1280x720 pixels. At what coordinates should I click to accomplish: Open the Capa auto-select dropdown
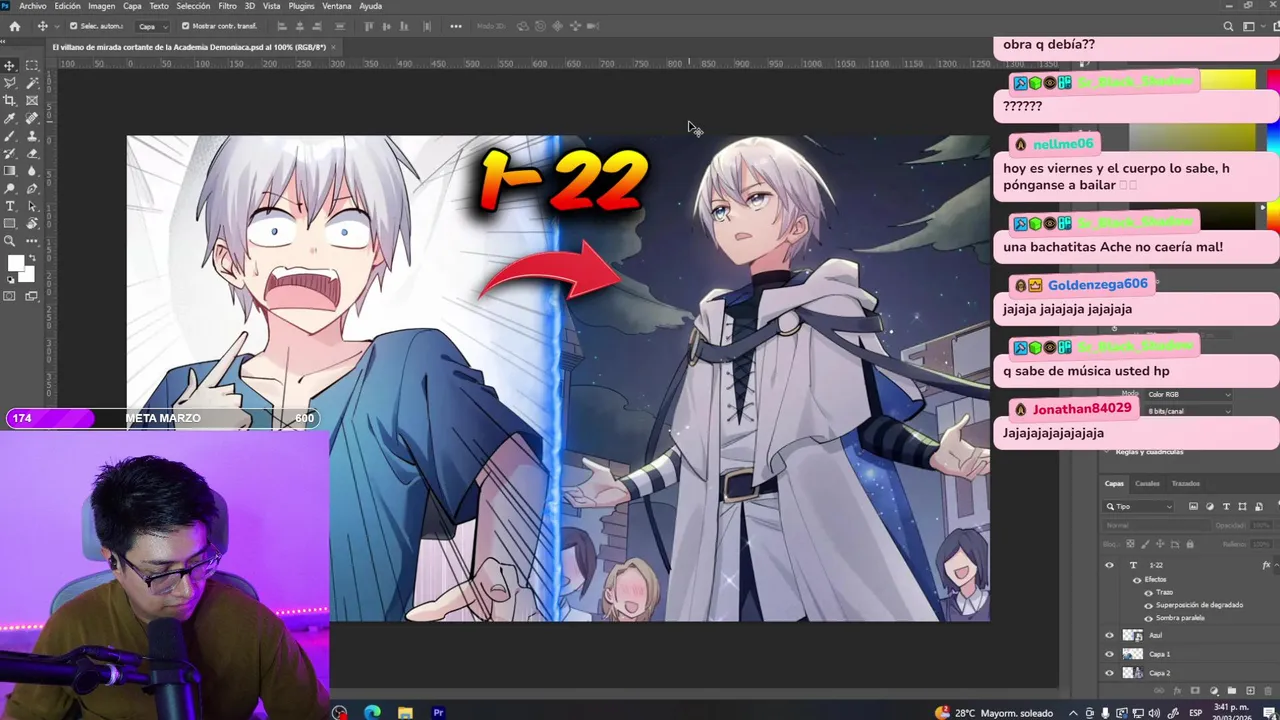pos(151,26)
